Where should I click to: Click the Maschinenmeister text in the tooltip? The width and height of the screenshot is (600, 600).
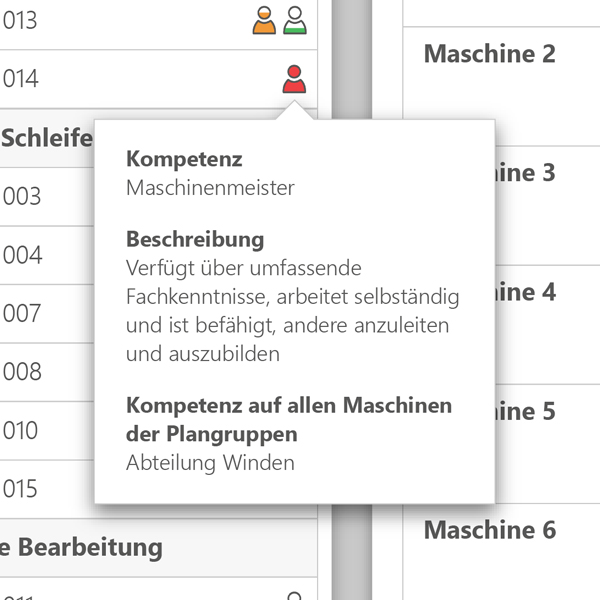tap(210, 187)
